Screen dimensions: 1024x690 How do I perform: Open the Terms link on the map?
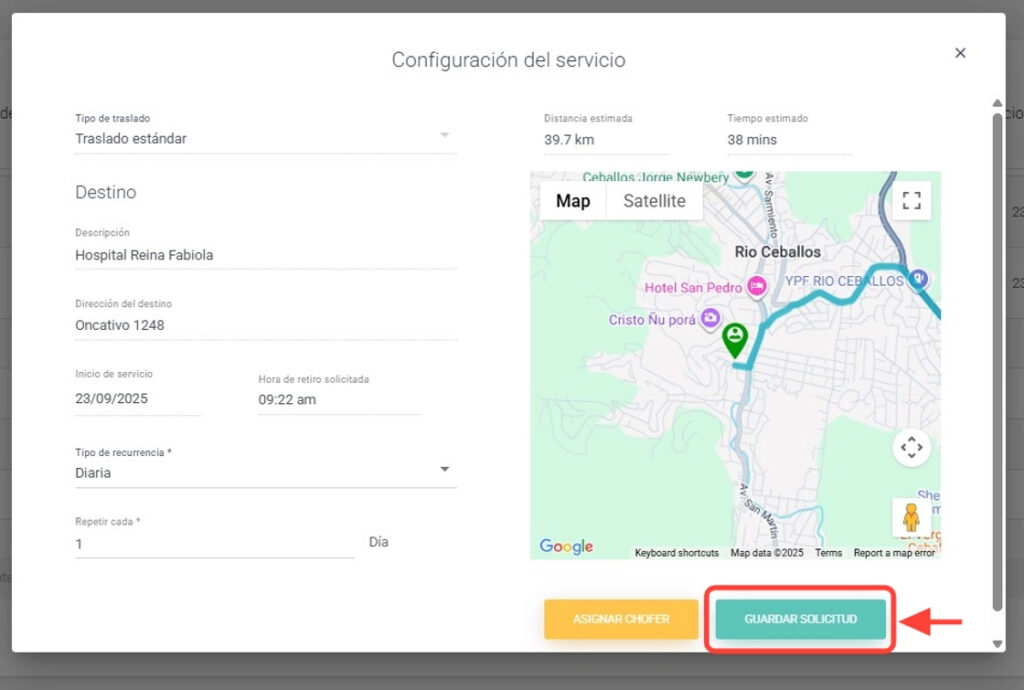click(828, 553)
